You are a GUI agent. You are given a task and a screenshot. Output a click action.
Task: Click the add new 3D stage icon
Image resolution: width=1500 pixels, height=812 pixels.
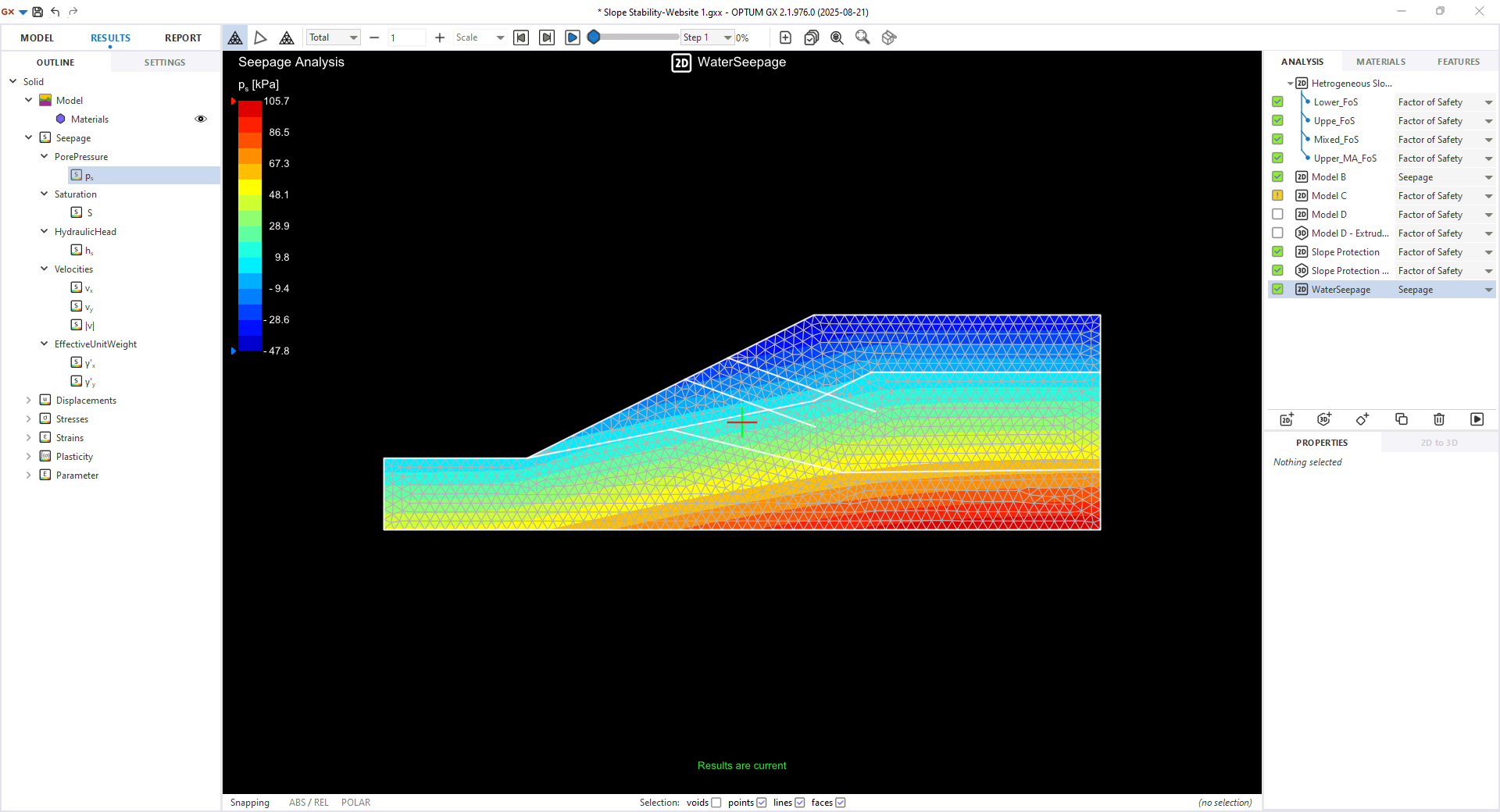coord(1324,419)
